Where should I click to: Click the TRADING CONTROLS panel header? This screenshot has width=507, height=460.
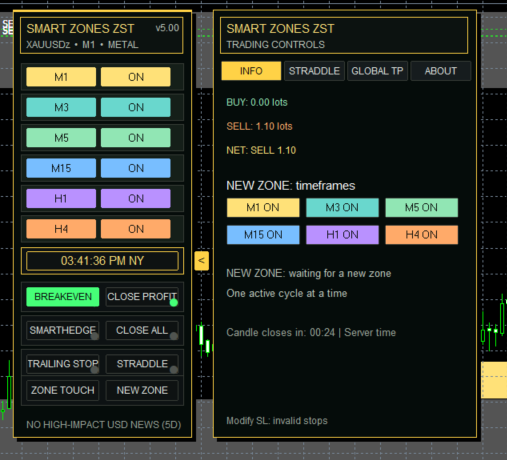click(x=344, y=35)
